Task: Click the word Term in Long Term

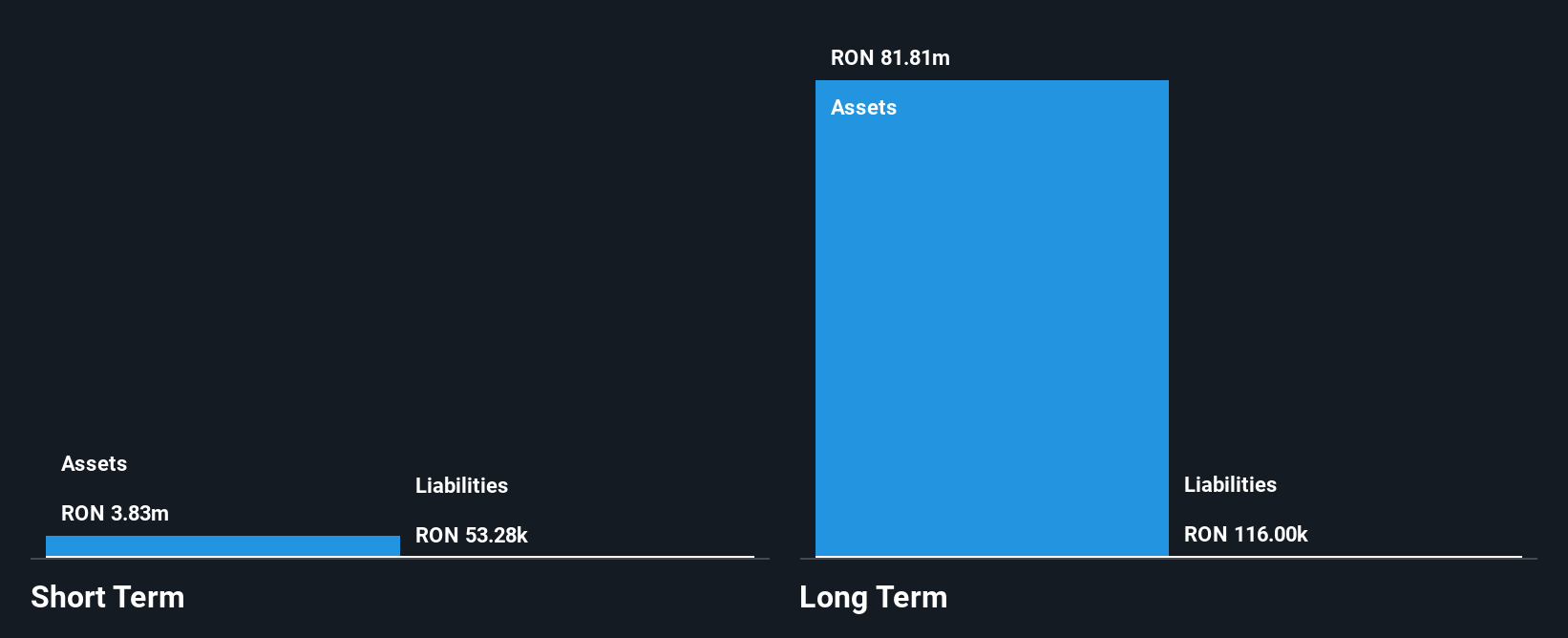Action: pos(912,597)
